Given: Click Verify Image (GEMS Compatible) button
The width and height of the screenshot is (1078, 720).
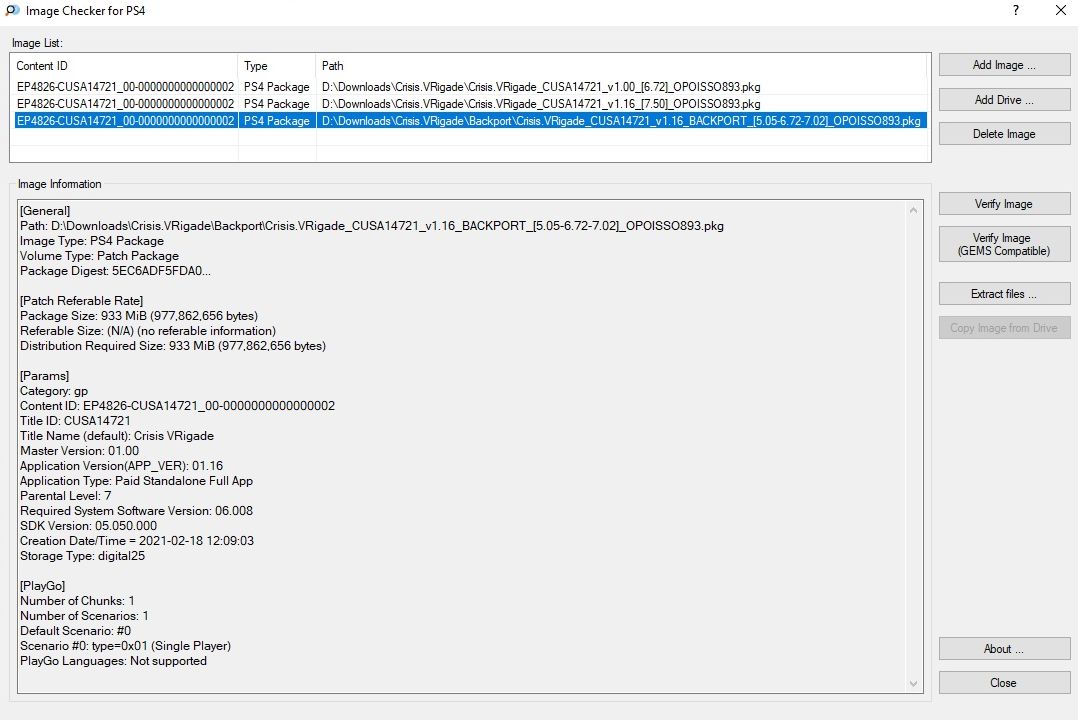Looking at the screenshot, I should coord(1004,244).
